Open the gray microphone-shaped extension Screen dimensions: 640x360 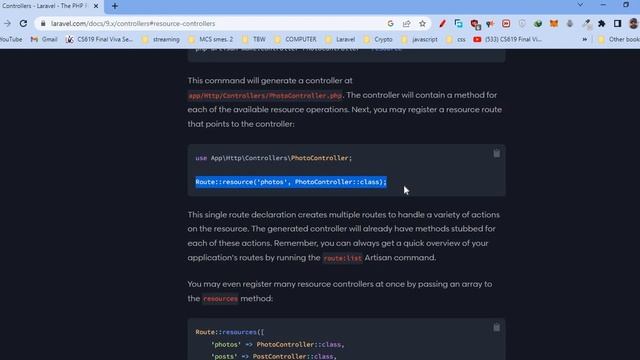(570, 24)
